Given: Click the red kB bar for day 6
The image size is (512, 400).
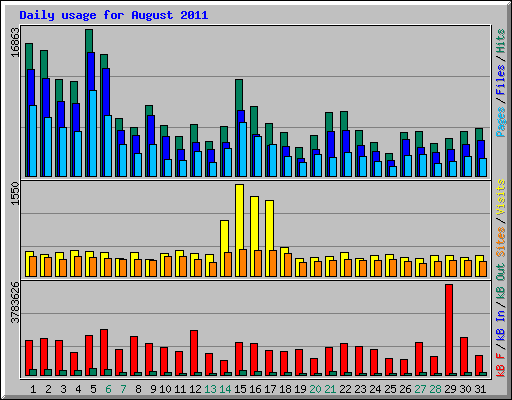Looking at the screenshot, I should (104, 353).
